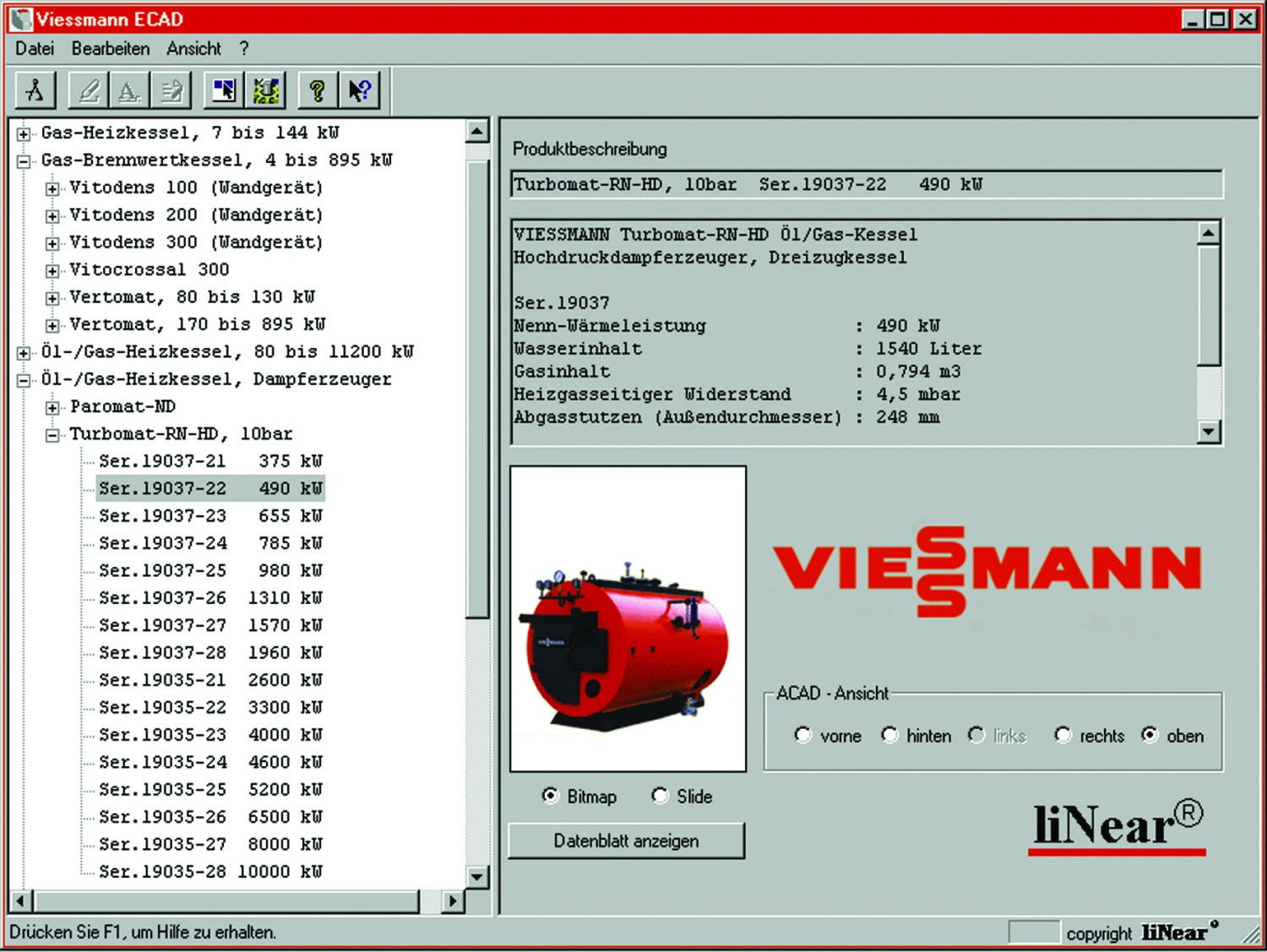Select Ser.19037-21 375 kW
The image size is (1267, 952).
(x=210, y=461)
